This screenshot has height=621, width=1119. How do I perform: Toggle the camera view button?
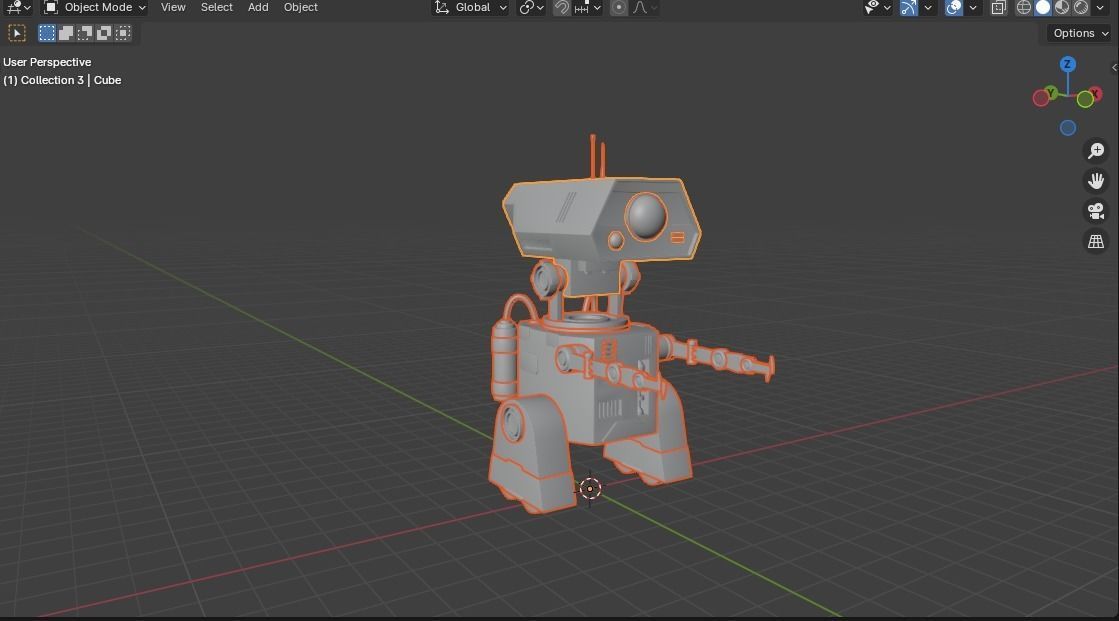pos(1095,211)
